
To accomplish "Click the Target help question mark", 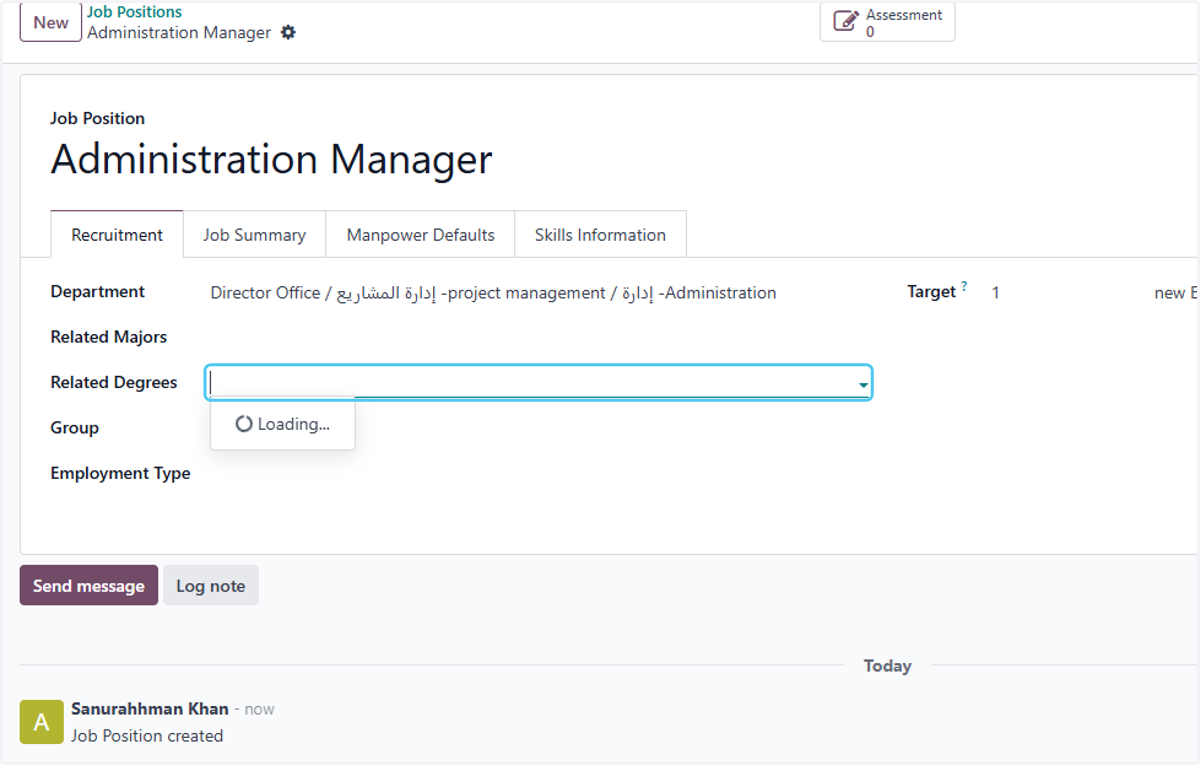I will click(x=964, y=287).
